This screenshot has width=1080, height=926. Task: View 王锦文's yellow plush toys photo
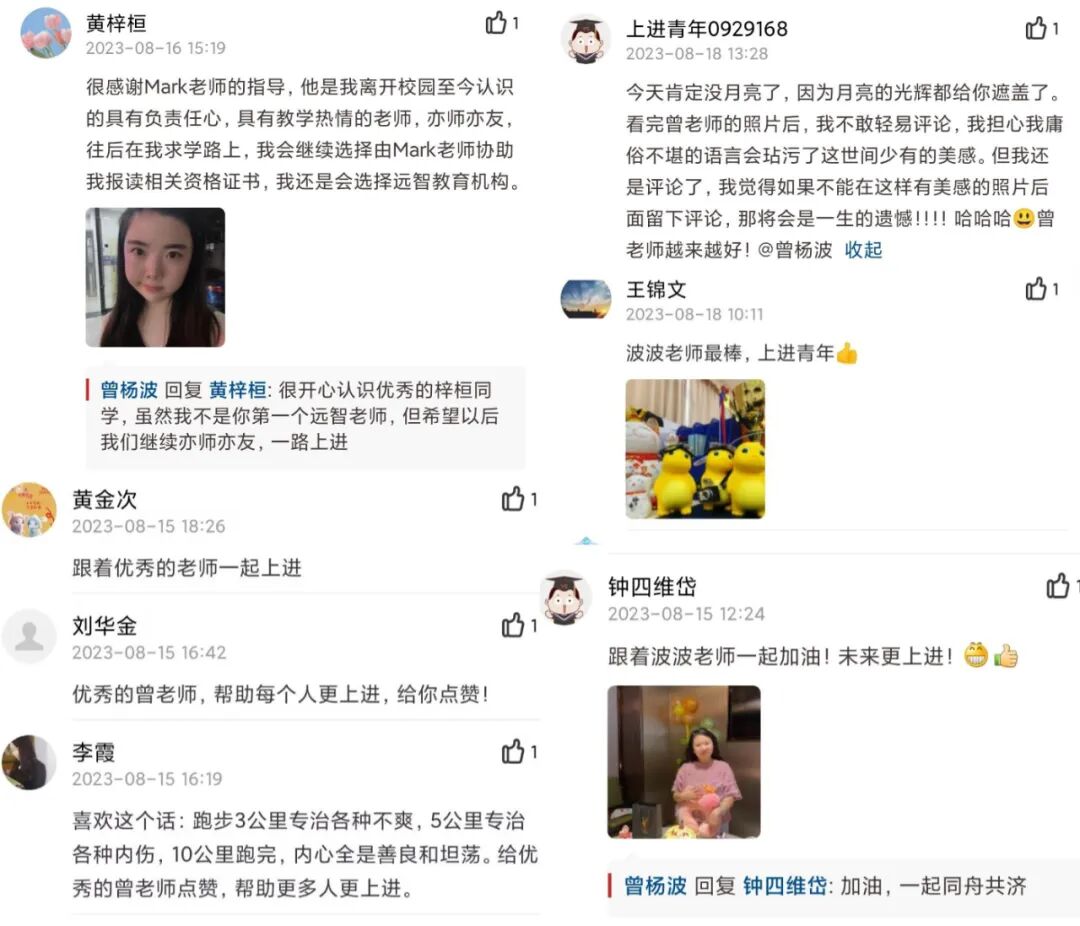(x=695, y=449)
